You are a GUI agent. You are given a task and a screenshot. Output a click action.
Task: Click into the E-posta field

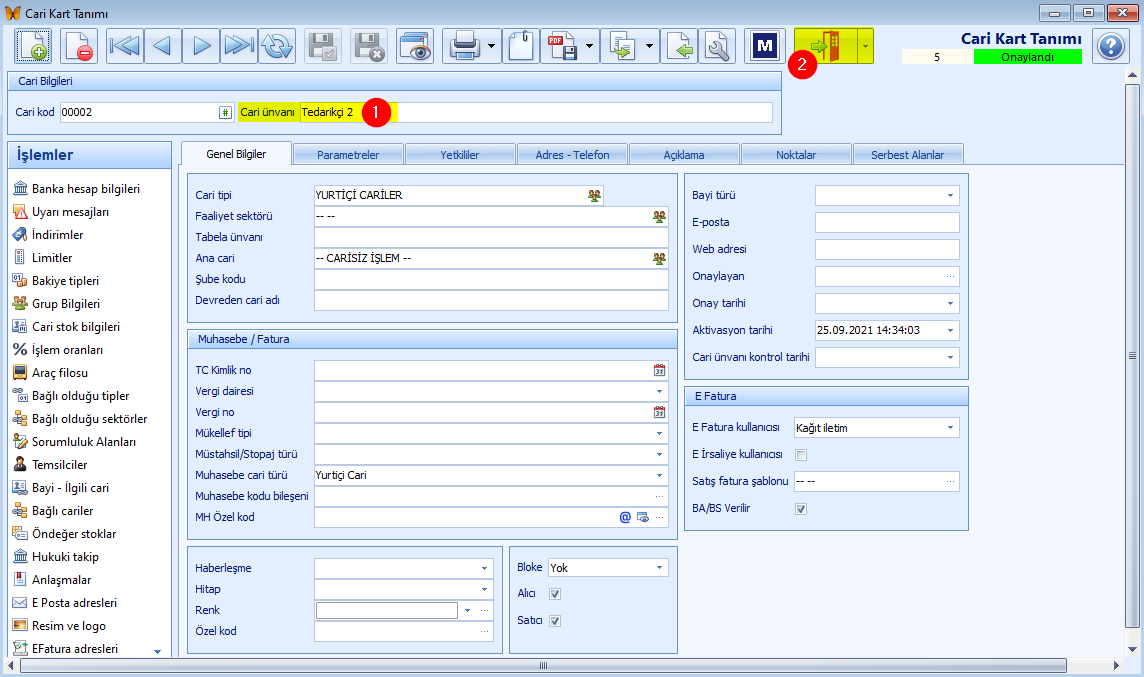(x=886, y=223)
